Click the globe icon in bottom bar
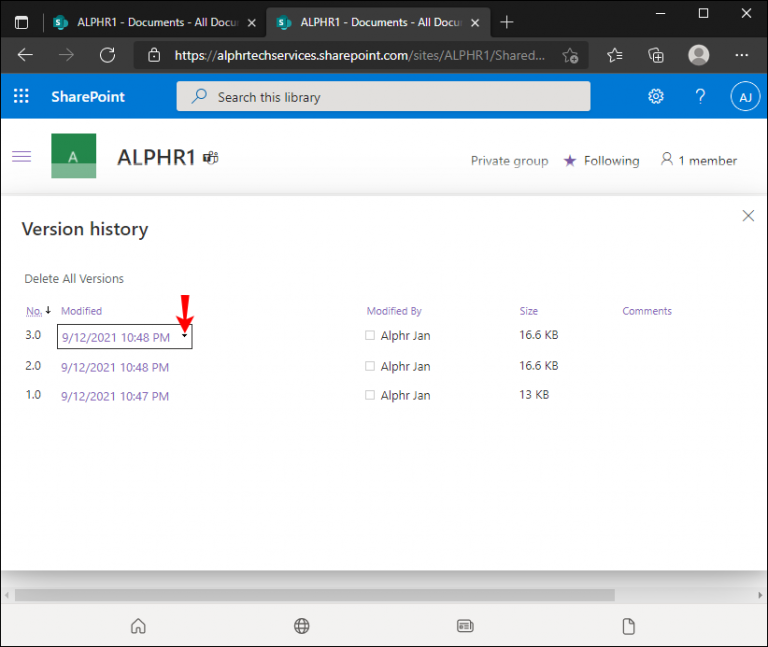768x647 pixels. click(301, 626)
